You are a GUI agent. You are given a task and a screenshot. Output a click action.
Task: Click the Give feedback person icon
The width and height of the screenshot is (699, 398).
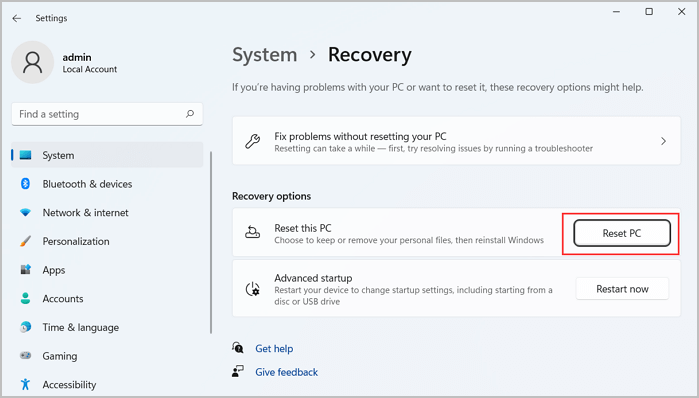pos(238,371)
